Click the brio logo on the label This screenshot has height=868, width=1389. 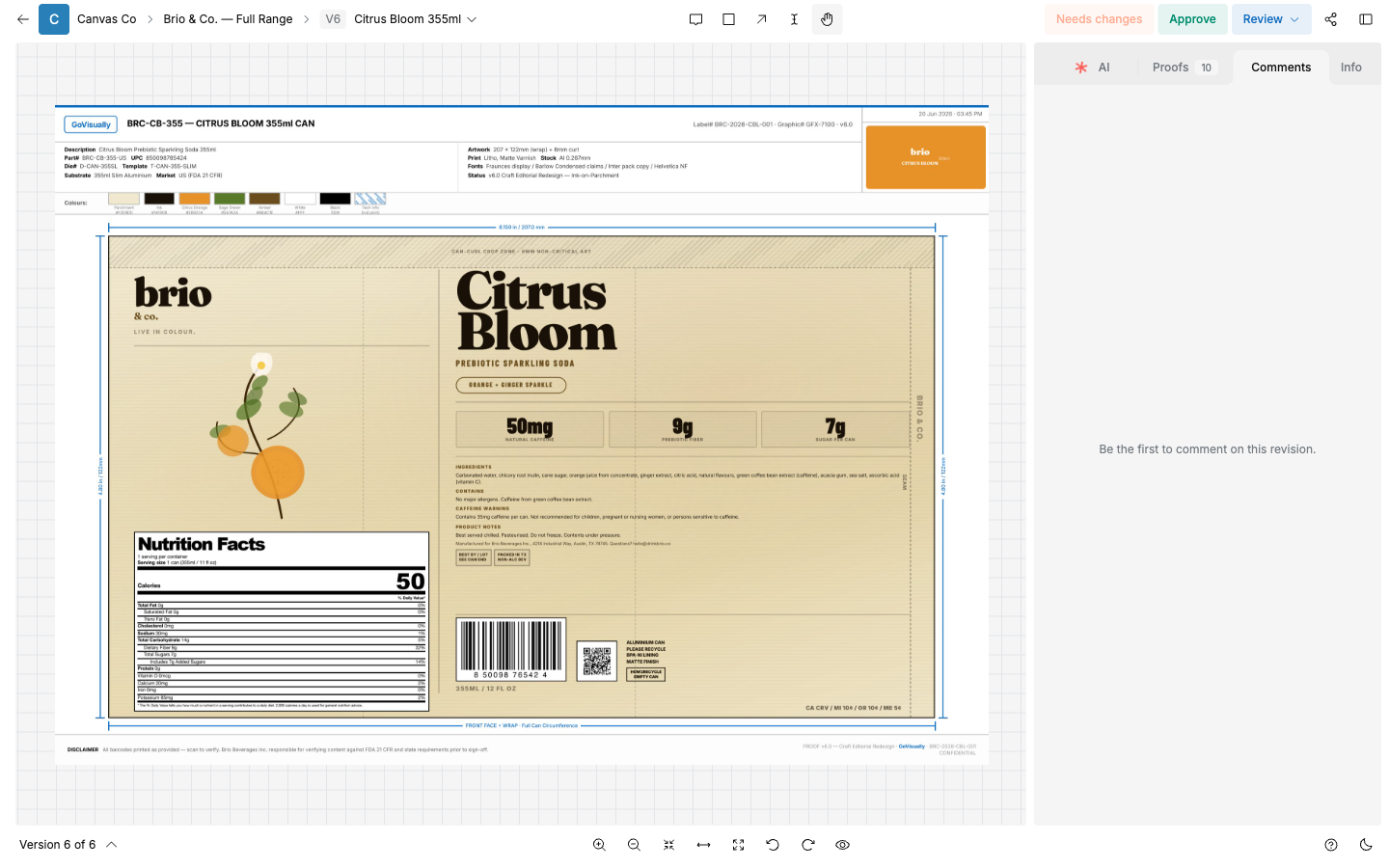click(x=173, y=293)
